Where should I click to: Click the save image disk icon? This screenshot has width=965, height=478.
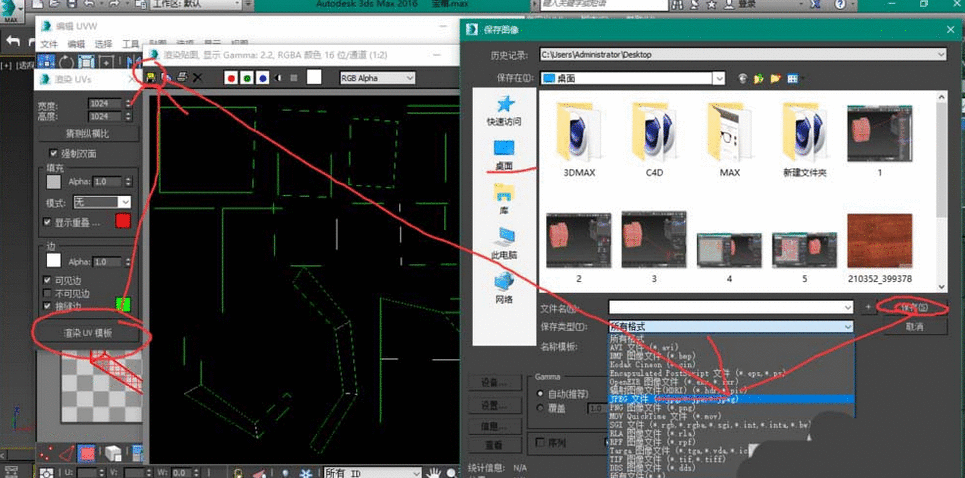152,77
